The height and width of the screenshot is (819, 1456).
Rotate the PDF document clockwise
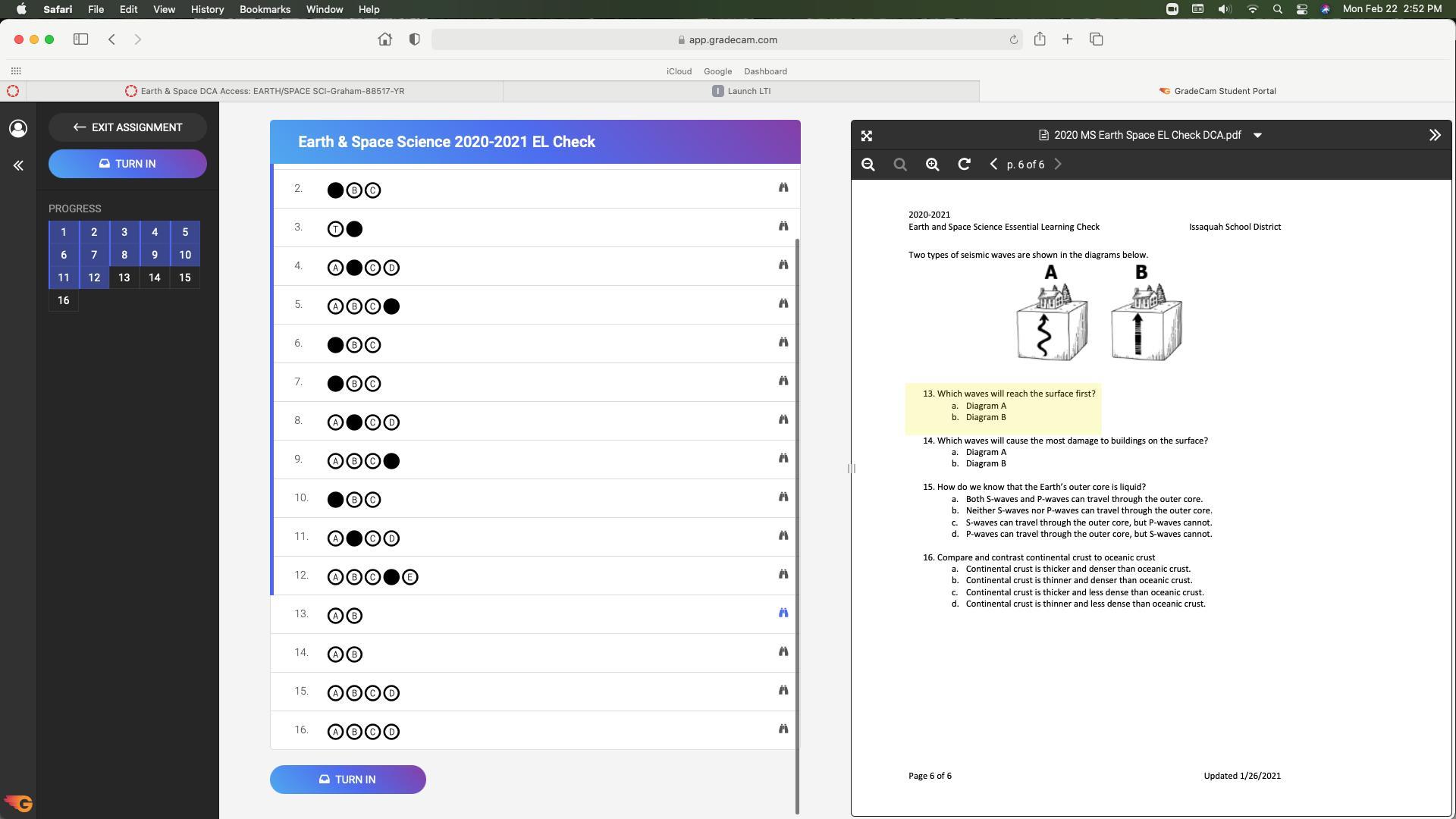[964, 165]
